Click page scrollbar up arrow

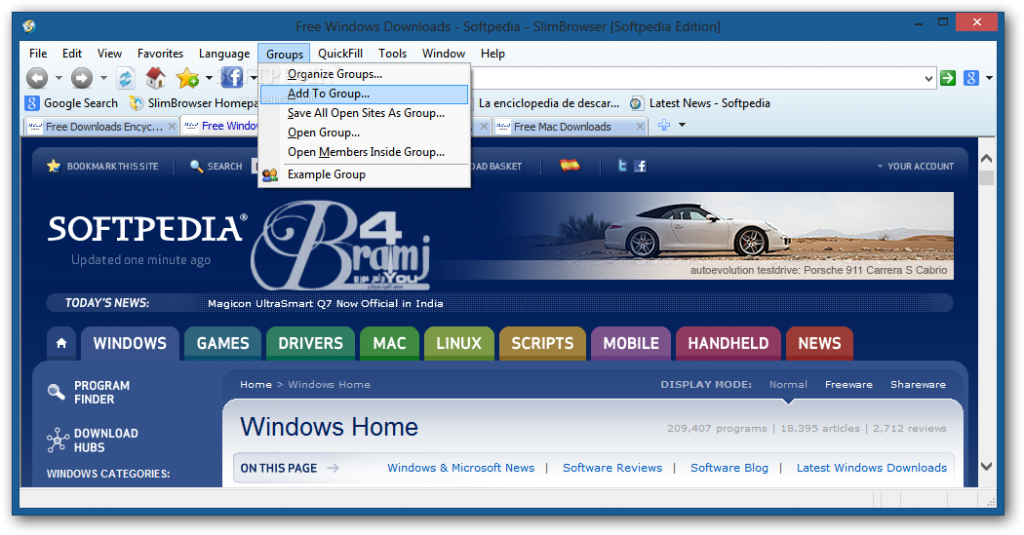point(986,159)
